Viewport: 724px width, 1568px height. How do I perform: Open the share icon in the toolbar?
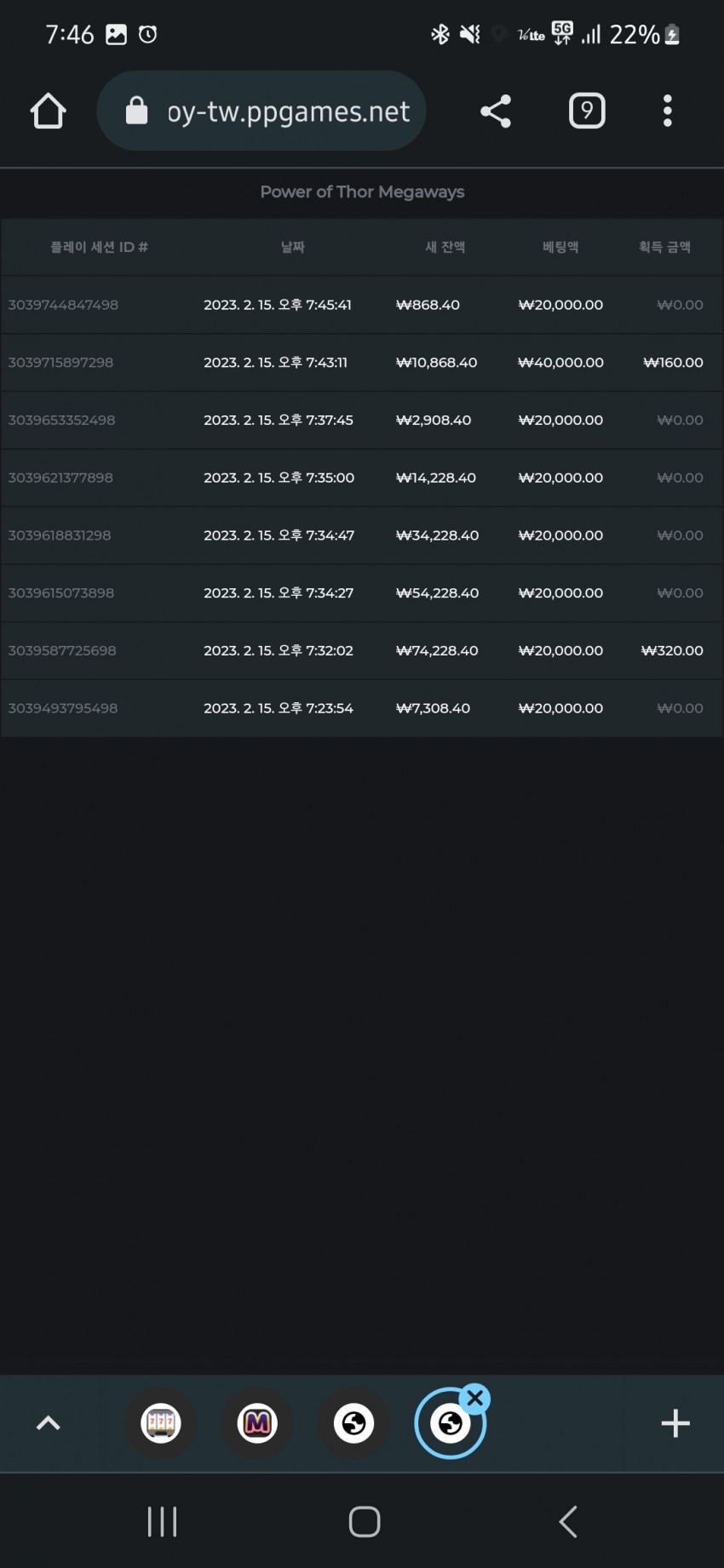click(496, 111)
